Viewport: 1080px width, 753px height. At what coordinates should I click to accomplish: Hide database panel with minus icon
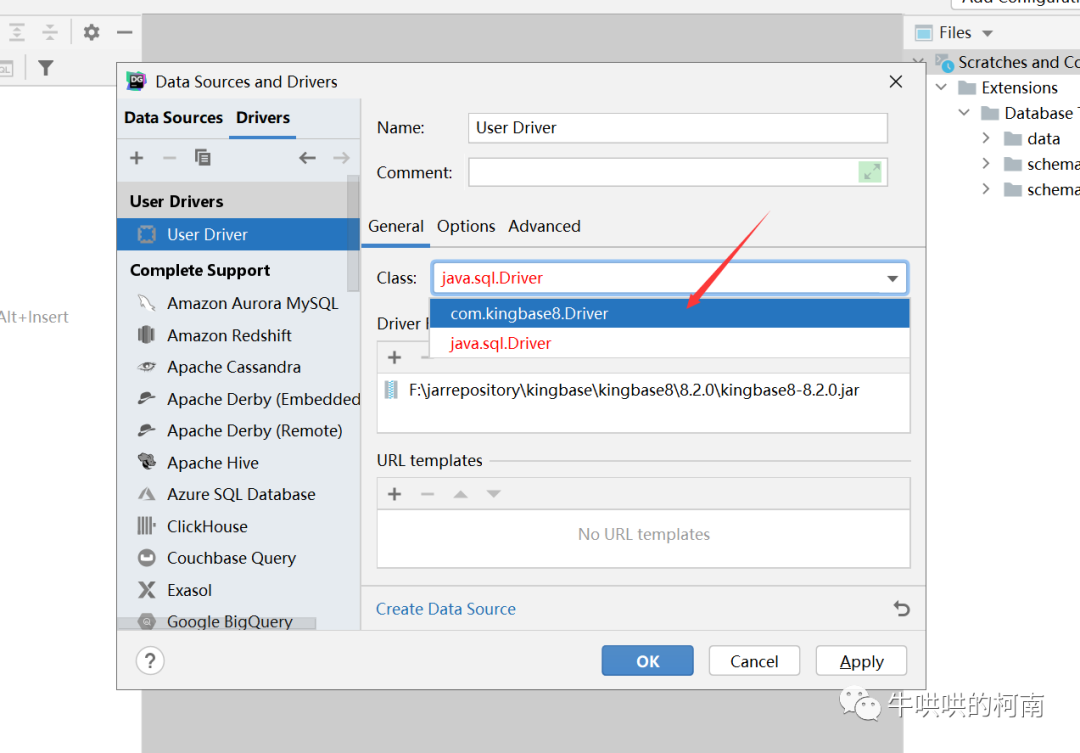coord(125,32)
